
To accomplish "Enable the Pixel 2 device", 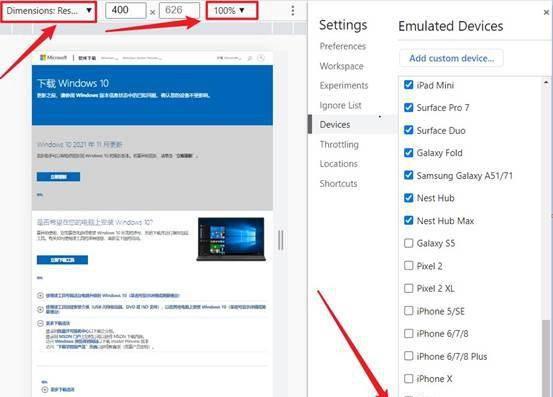I will (408, 265).
